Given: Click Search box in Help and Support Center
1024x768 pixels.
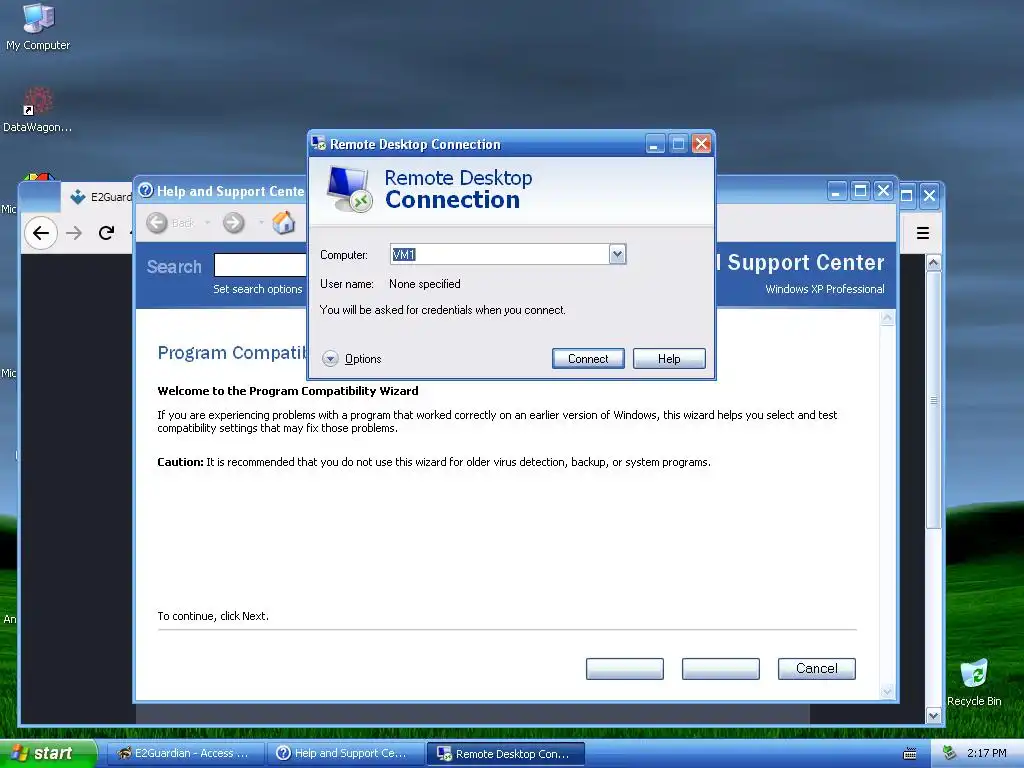Looking at the screenshot, I should click(261, 265).
